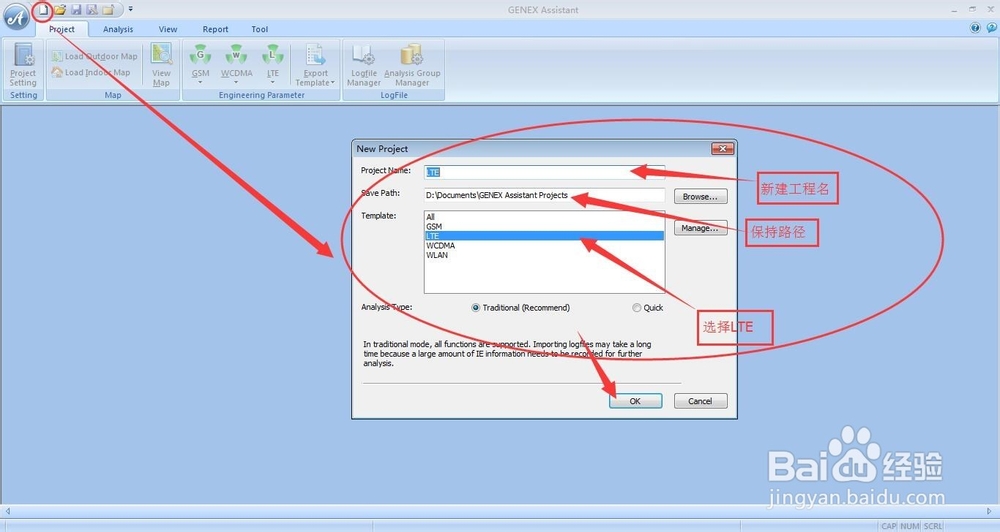This screenshot has width=1000, height=532.
Task: Open Logfile Manager
Action: click(364, 64)
